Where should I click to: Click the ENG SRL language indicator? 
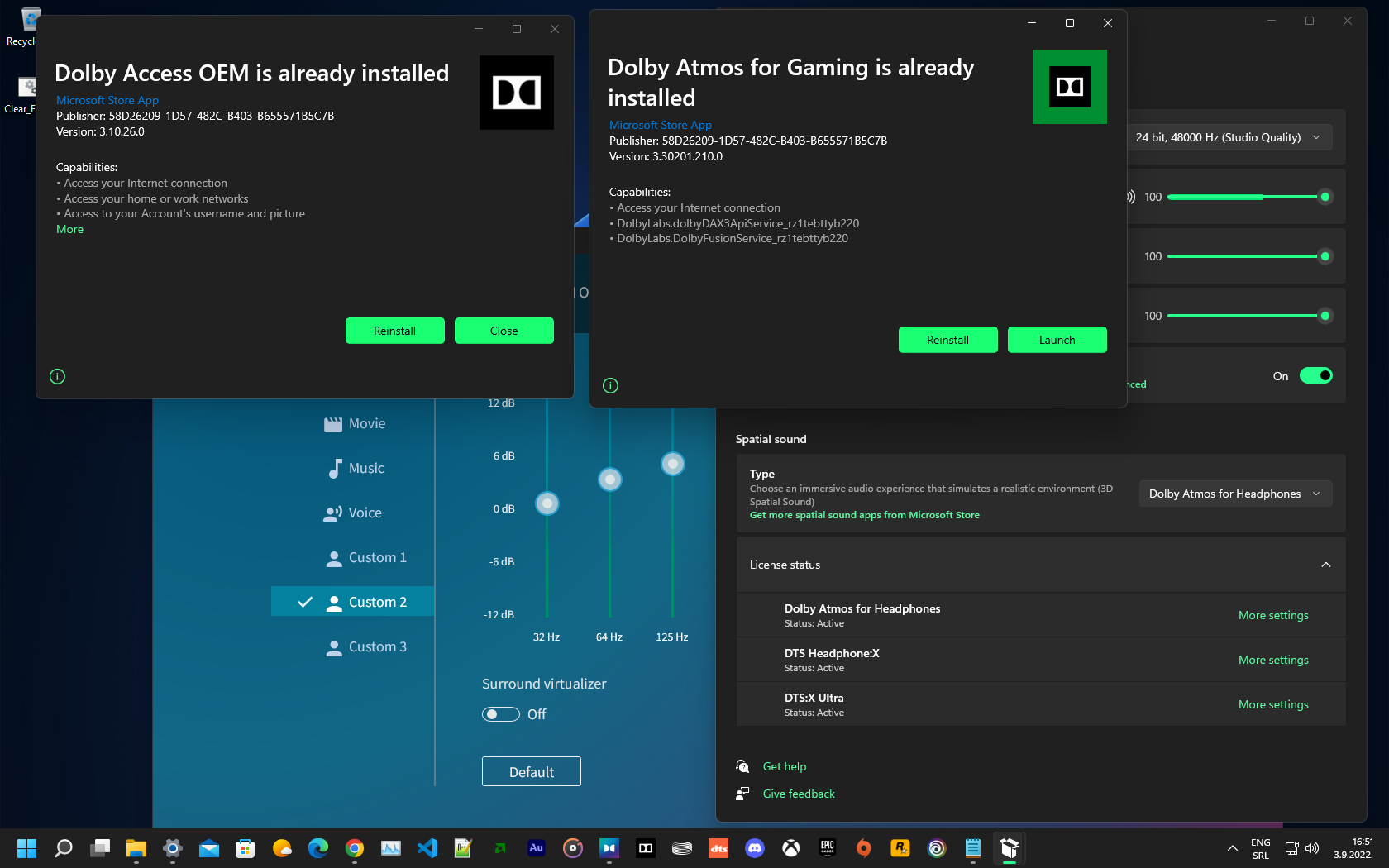point(1261,849)
